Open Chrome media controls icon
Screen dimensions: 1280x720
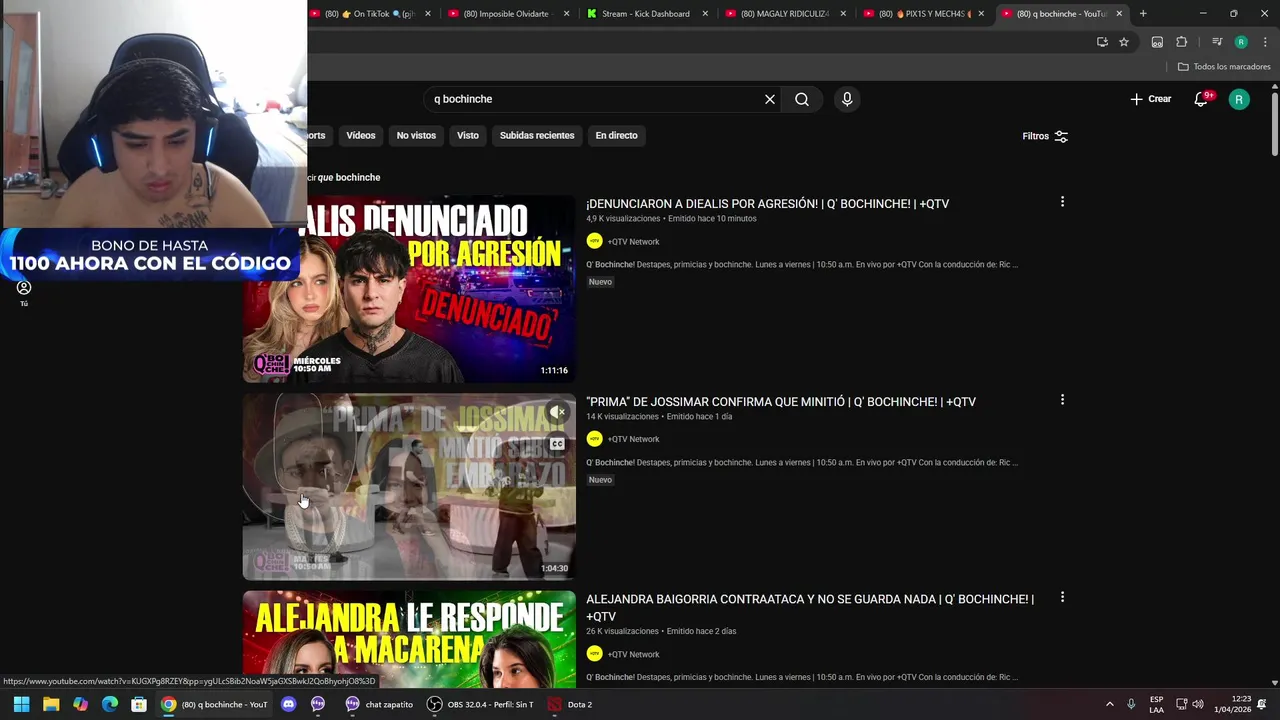pyautogui.click(x=1217, y=42)
